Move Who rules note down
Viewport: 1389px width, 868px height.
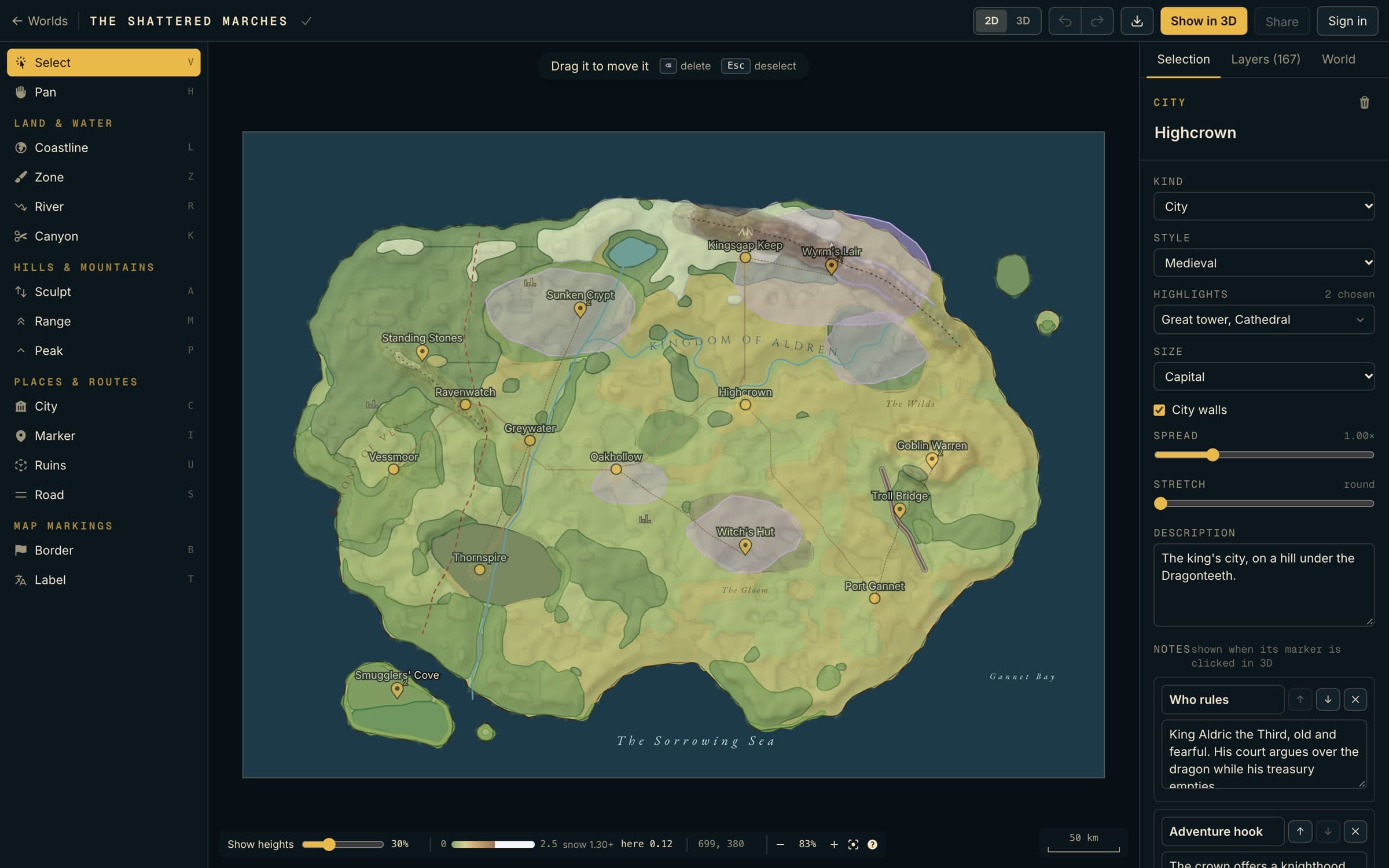pos(1328,700)
